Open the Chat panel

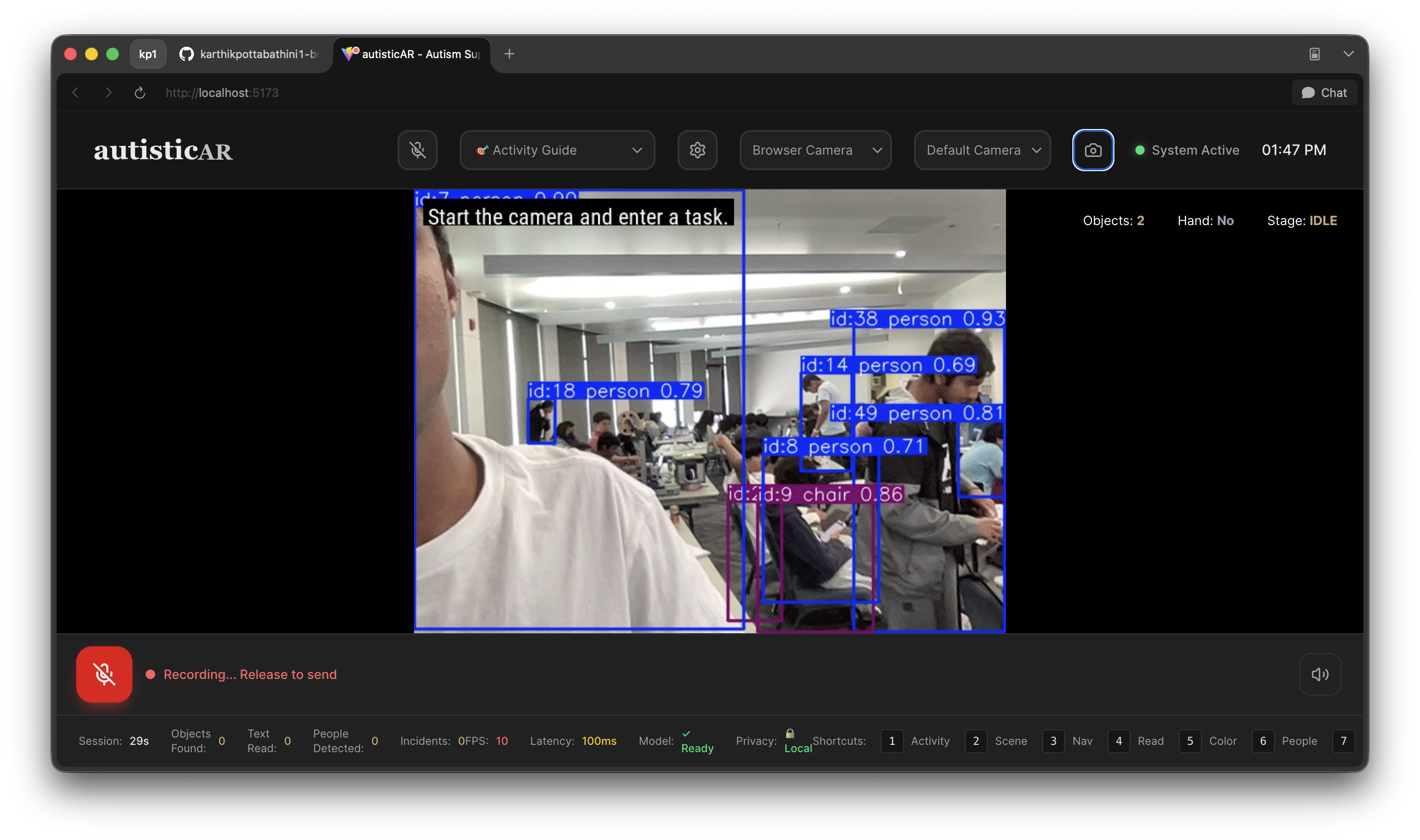point(1324,92)
